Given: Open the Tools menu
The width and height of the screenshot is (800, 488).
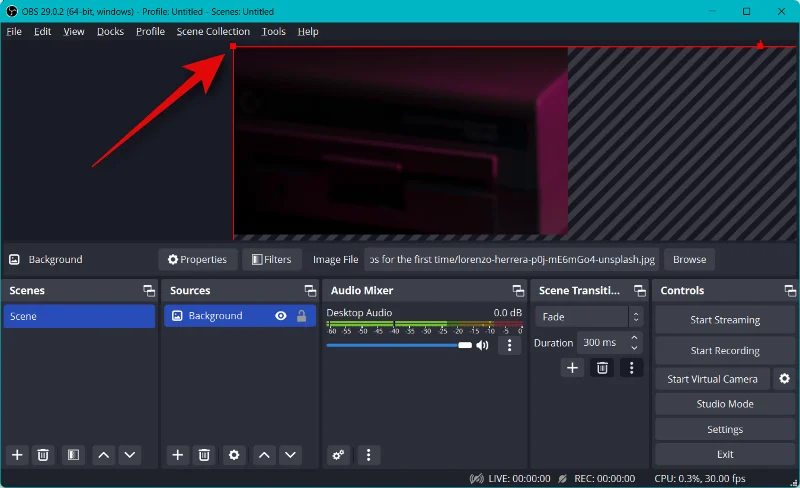Looking at the screenshot, I should 273,32.
